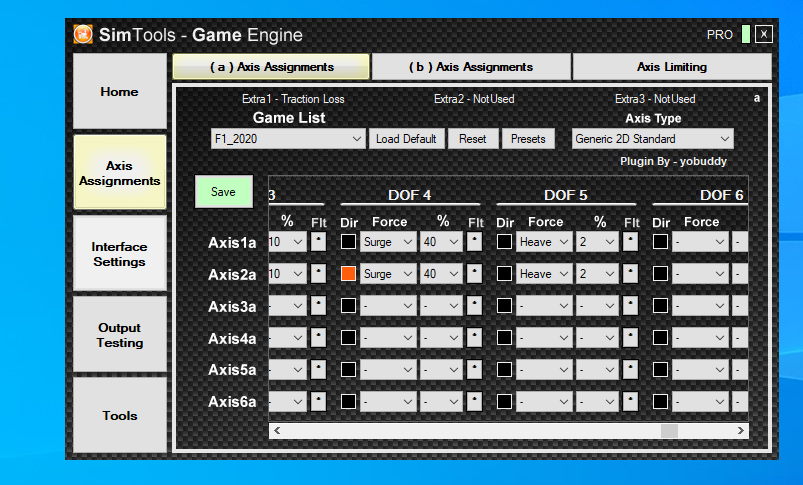
Task: Open Axis1a DOF 5 percent 2 dropdown
Action: tap(597, 242)
